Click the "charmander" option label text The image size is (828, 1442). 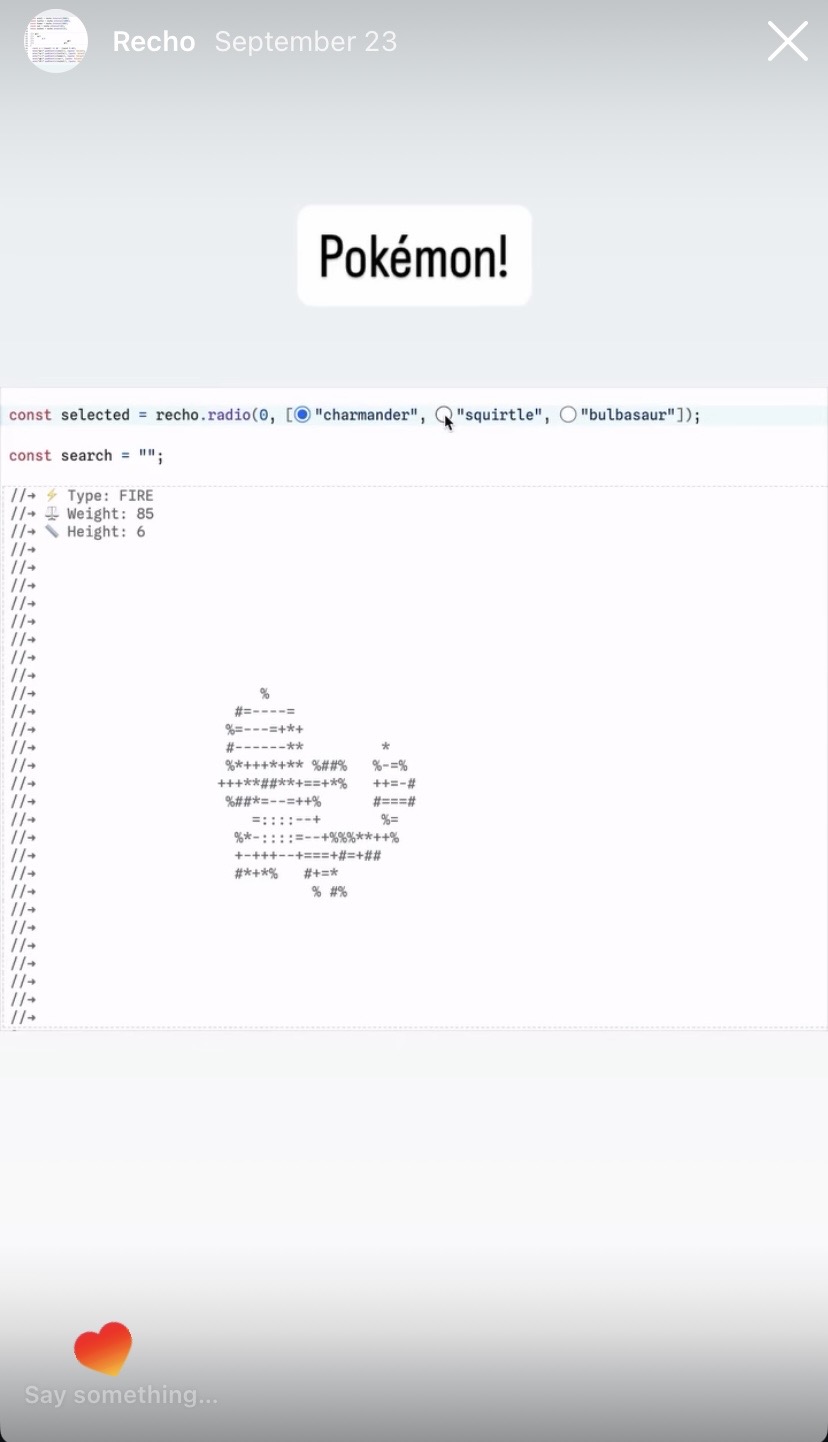365,415
